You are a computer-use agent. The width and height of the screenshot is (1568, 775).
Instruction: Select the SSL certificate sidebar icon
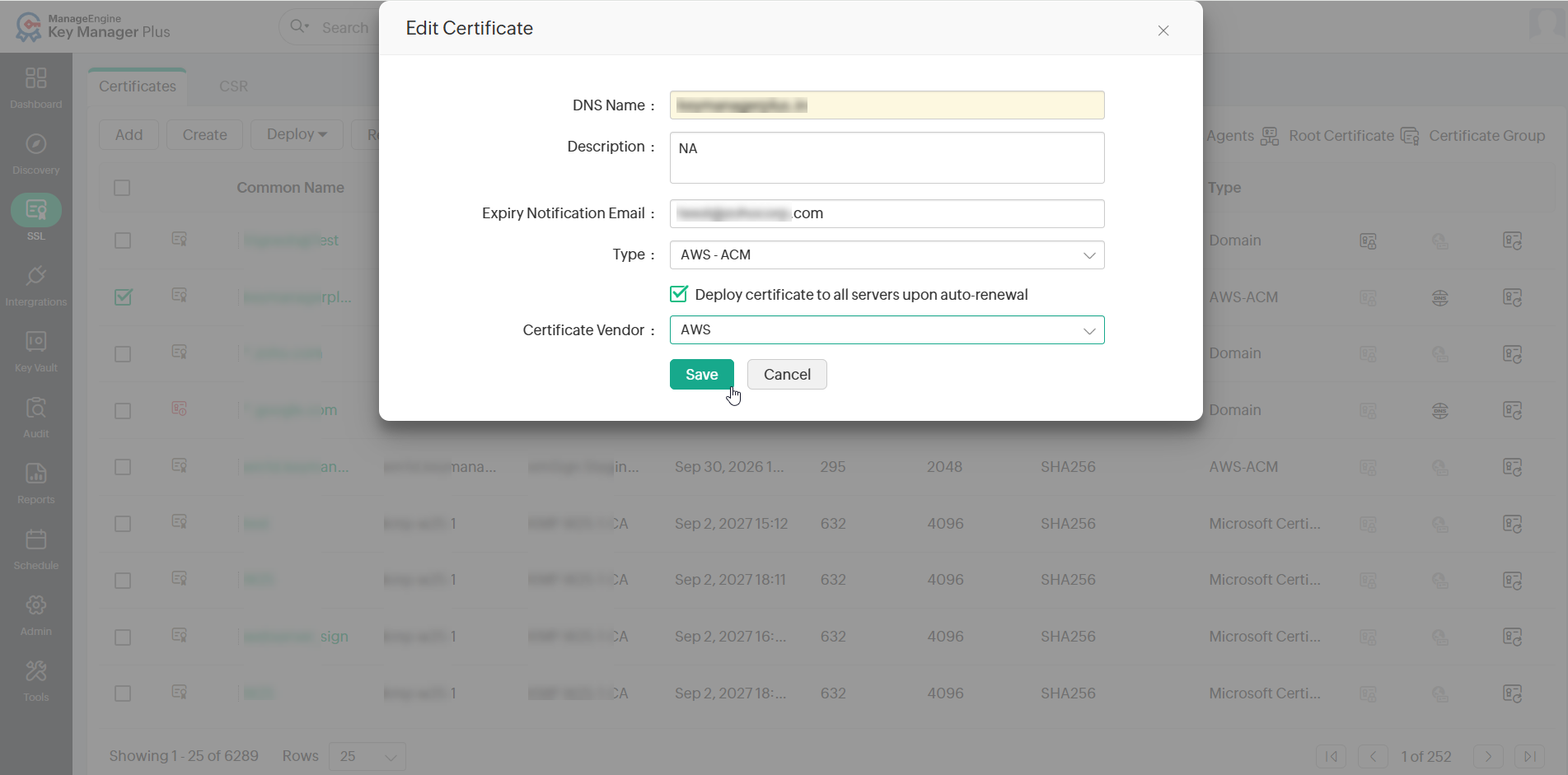click(x=36, y=210)
